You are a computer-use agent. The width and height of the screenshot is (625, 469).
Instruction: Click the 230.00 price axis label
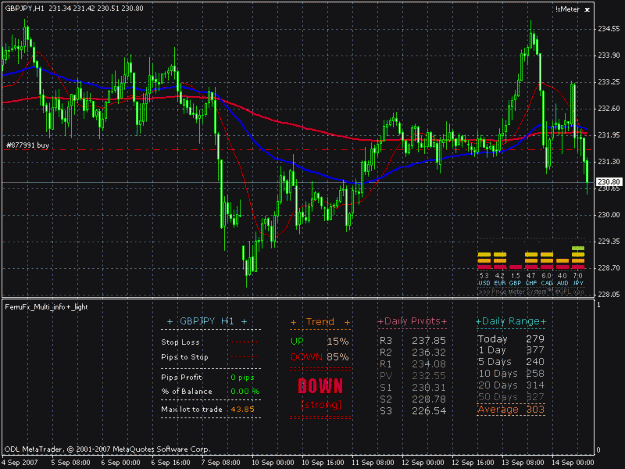[x=609, y=215]
